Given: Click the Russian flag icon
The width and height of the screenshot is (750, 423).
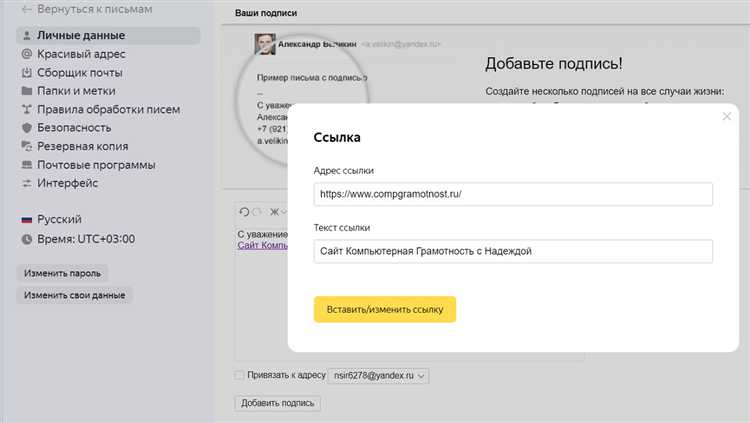Looking at the screenshot, I should [x=27, y=220].
